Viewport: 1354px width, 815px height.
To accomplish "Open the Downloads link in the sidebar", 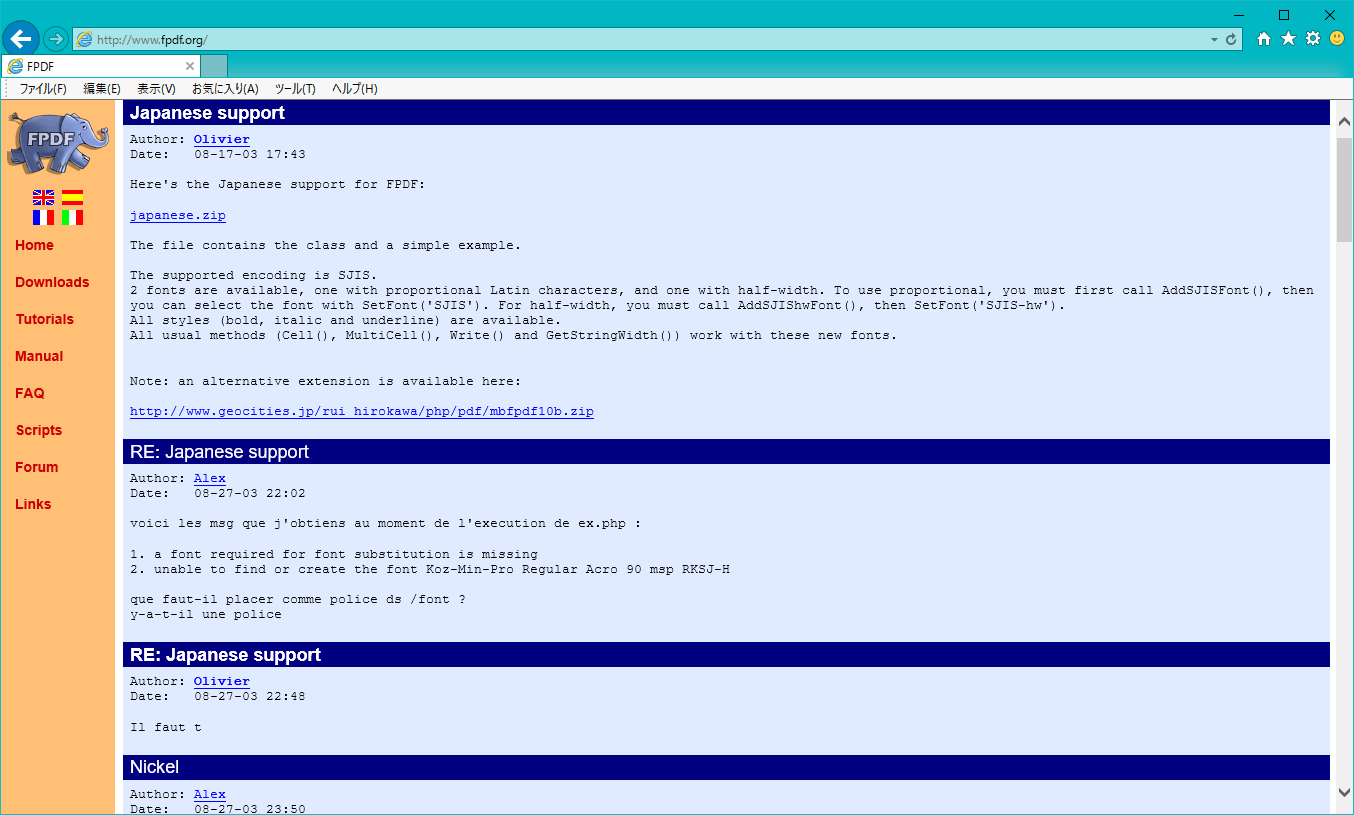I will (52, 282).
